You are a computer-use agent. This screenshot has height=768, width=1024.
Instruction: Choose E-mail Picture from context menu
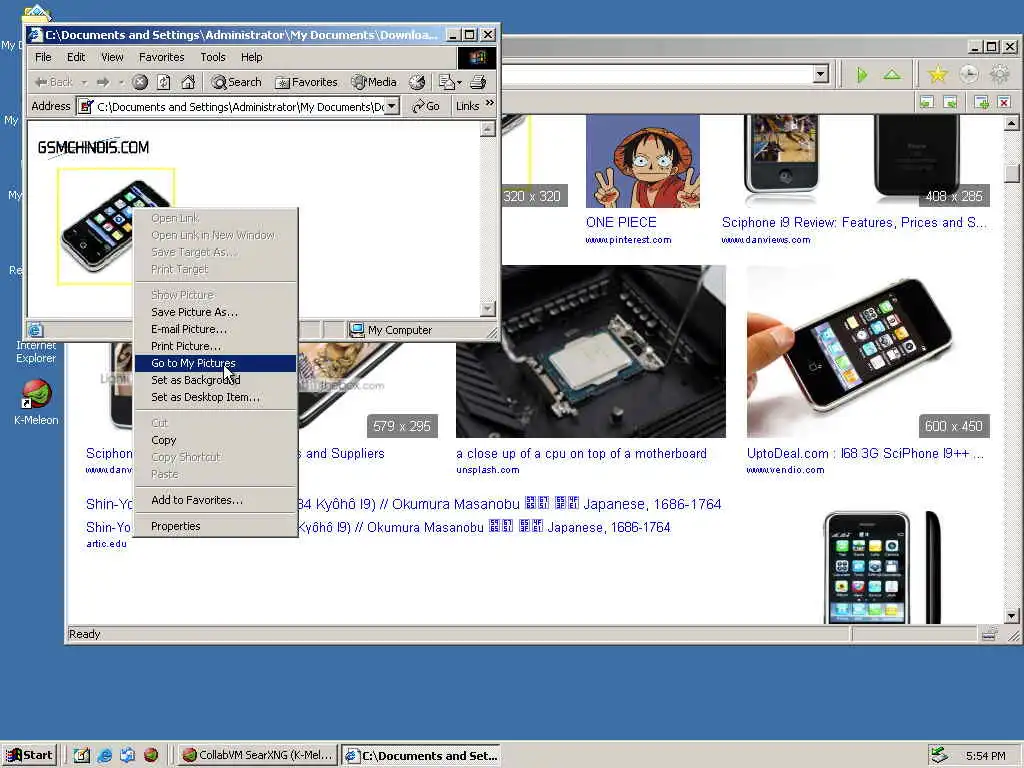216,329
